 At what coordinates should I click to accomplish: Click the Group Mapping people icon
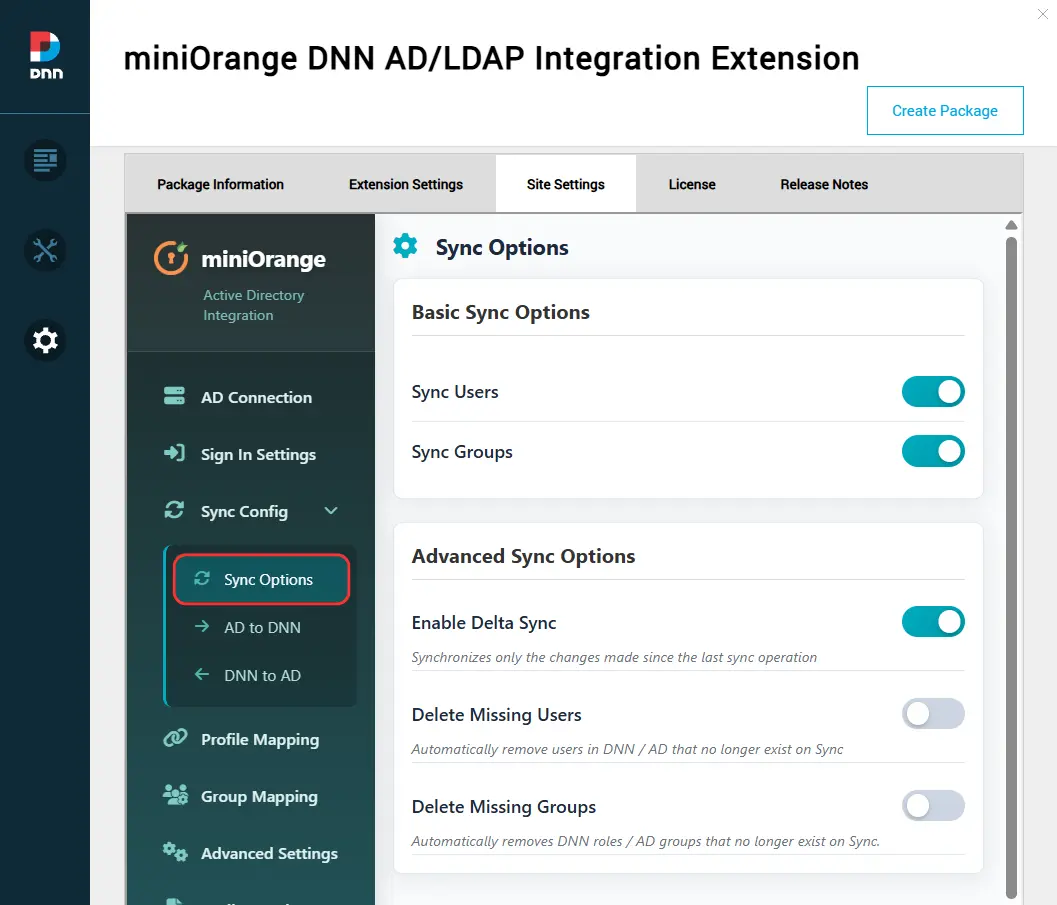click(x=175, y=795)
